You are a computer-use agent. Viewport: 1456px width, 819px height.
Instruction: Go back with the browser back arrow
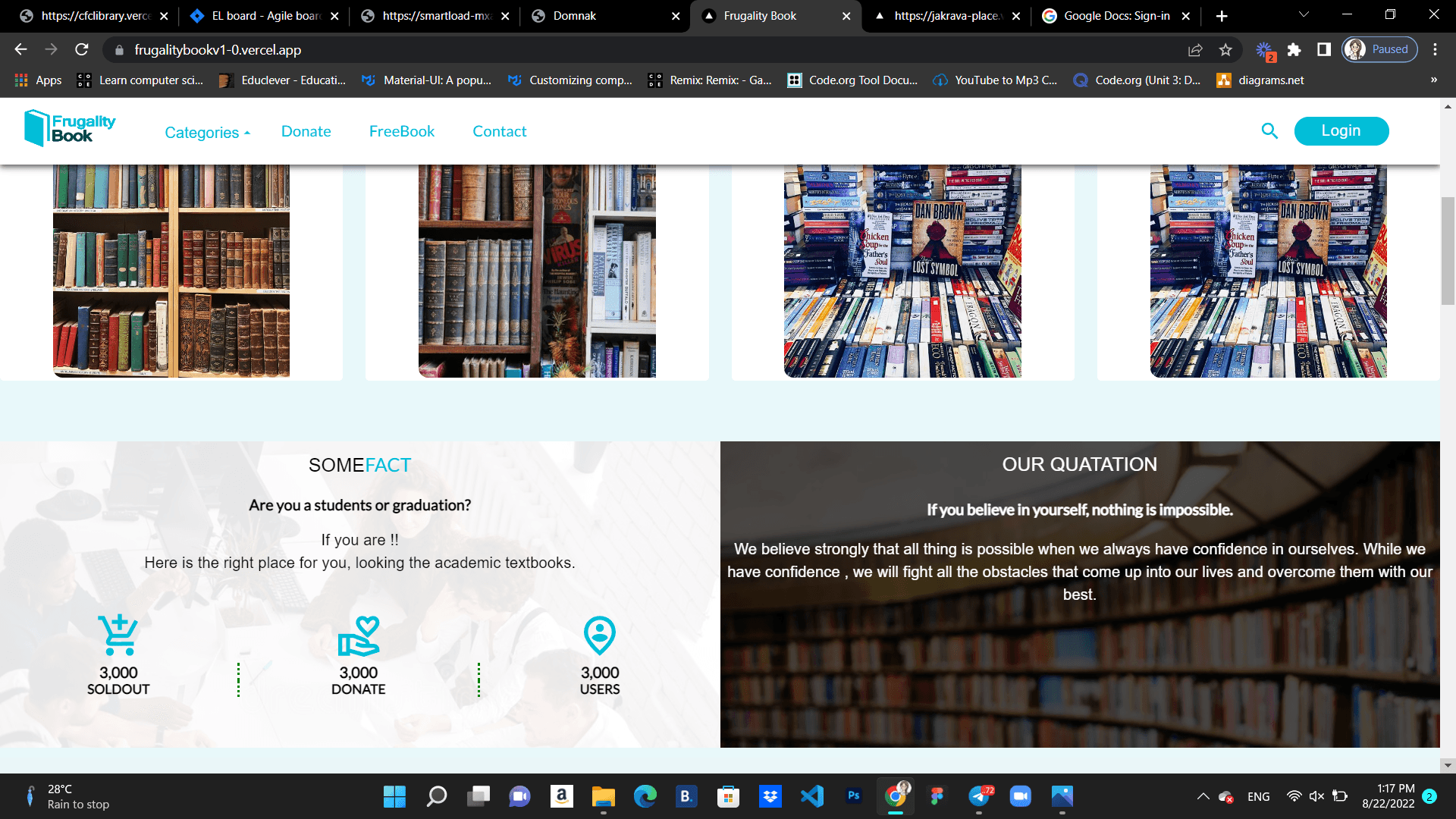coord(20,49)
